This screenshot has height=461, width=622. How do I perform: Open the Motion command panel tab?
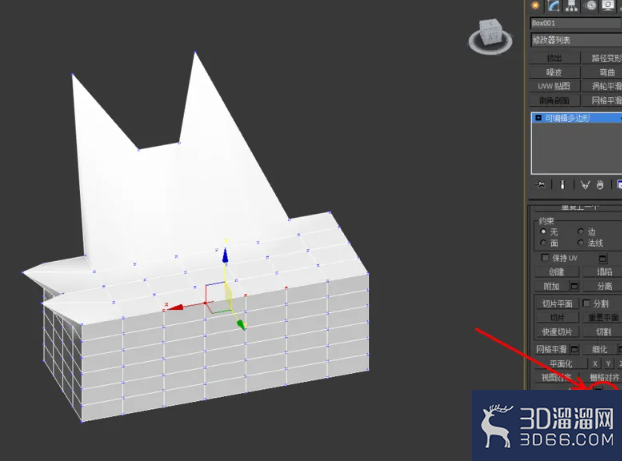click(x=591, y=6)
